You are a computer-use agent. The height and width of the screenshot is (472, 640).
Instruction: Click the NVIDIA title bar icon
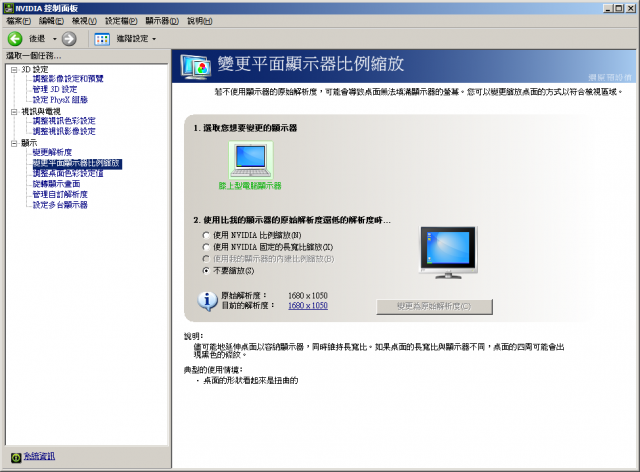click(8, 8)
